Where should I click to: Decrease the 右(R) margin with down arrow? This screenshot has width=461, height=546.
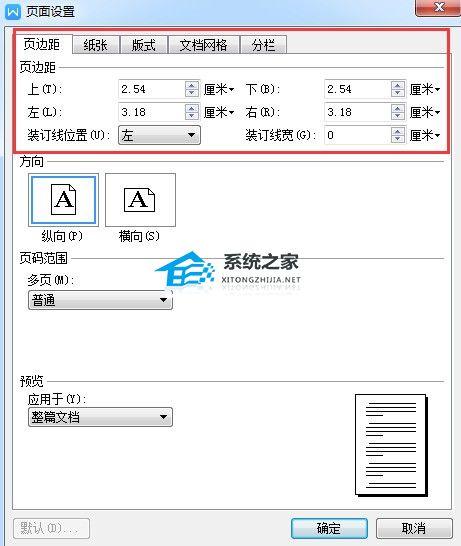[398, 116]
